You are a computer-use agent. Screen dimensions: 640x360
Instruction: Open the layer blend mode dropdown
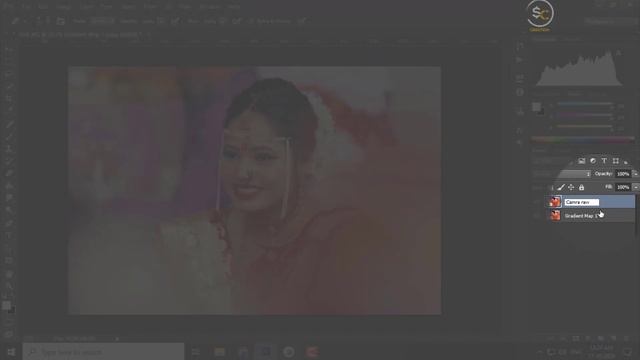tap(562, 174)
